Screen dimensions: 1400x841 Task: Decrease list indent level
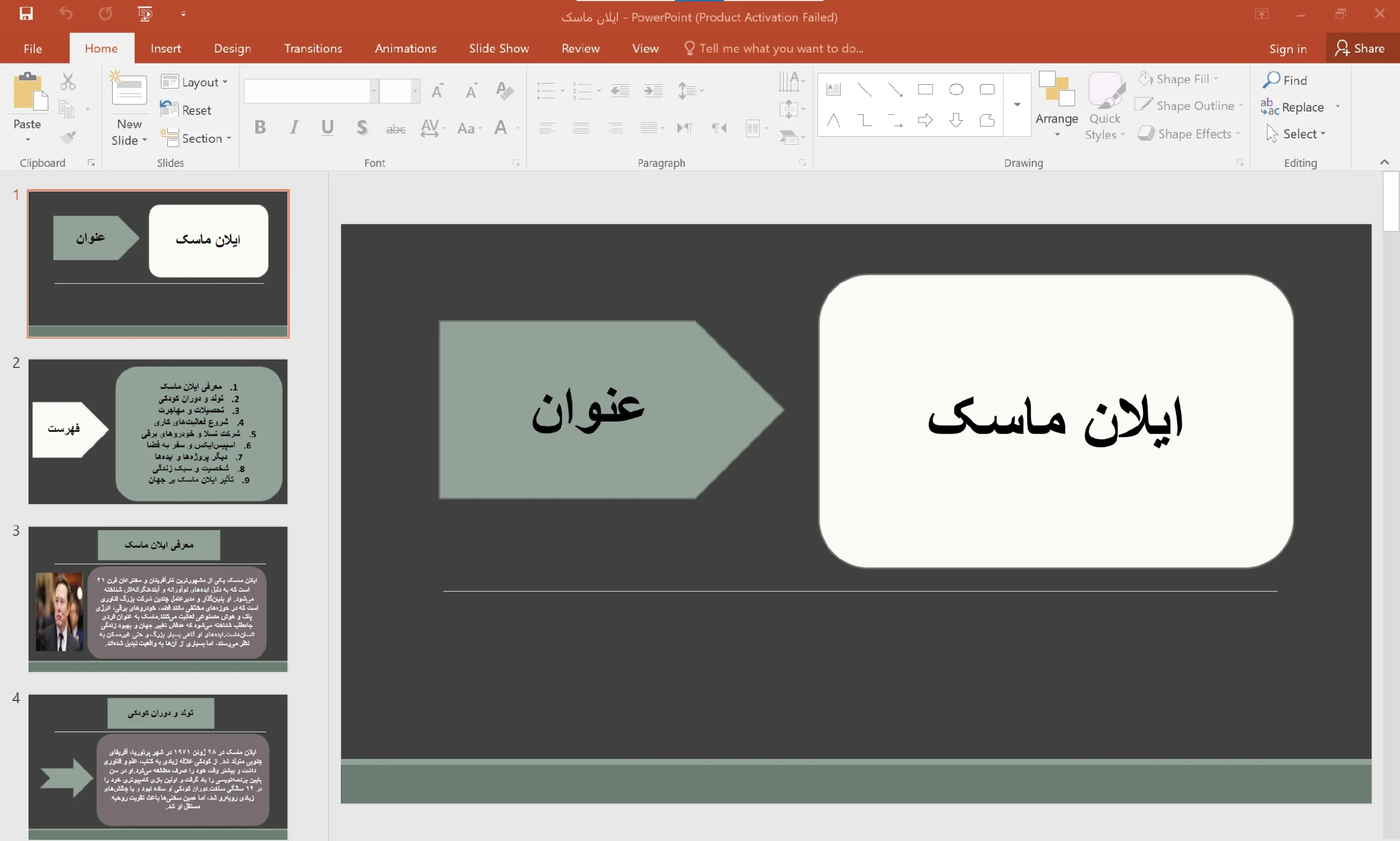click(620, 91)
